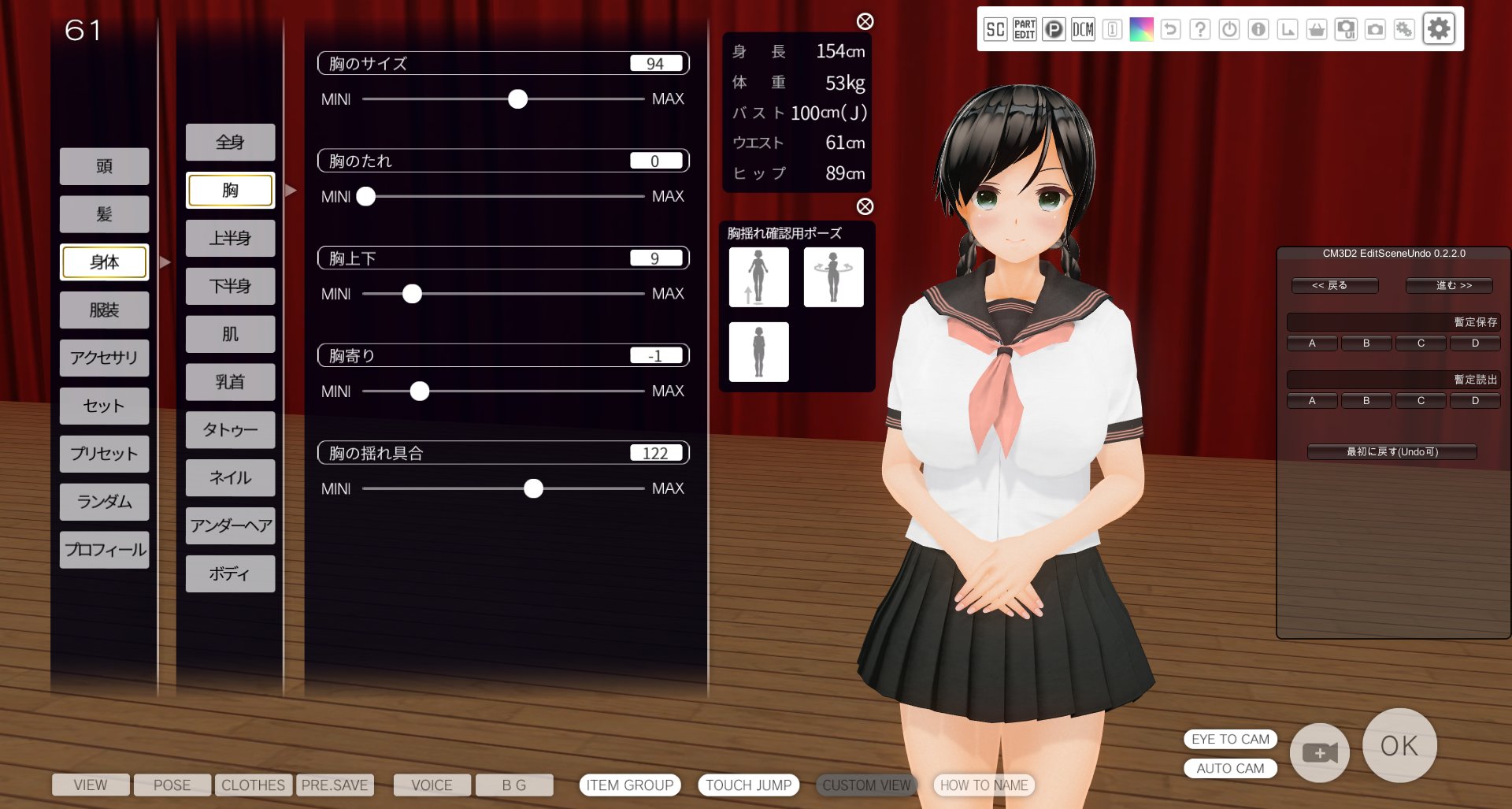1512x809 pixels.
Task: Click the circled P icon
Action: click(x=1054, y=30)
